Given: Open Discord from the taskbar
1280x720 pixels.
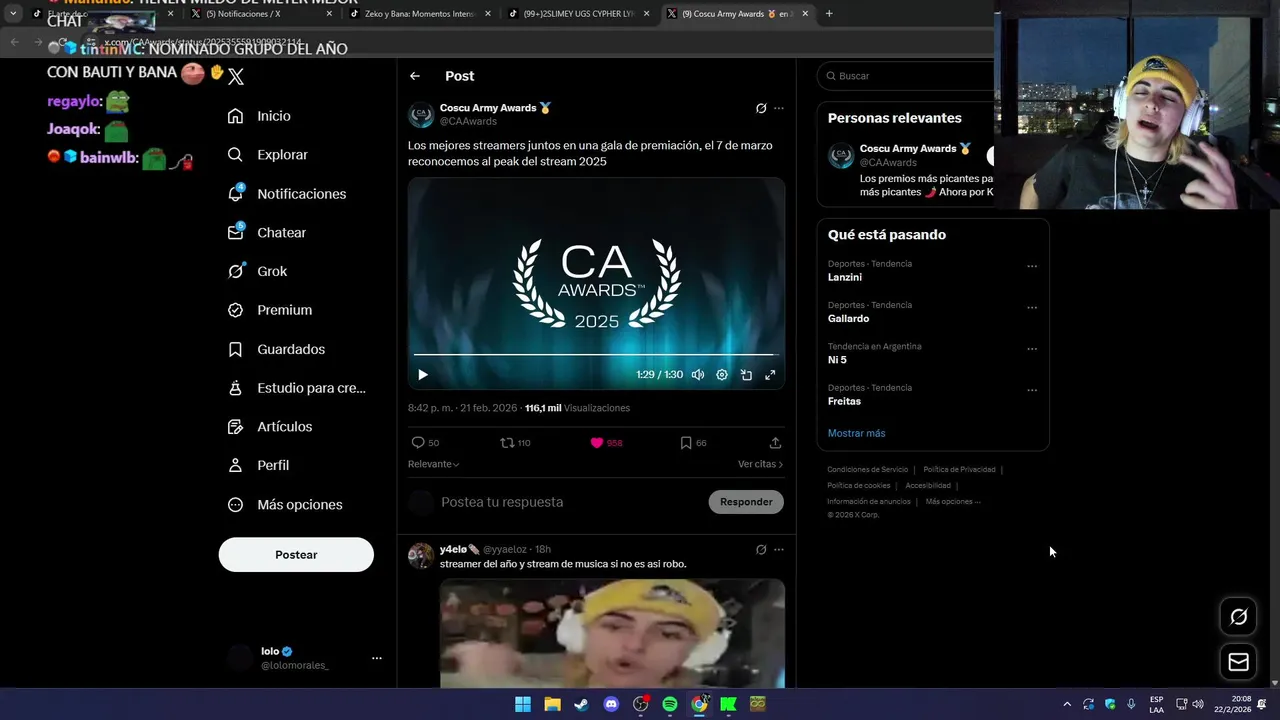Looking at the screenshot, I should click(x=611, y=704).
